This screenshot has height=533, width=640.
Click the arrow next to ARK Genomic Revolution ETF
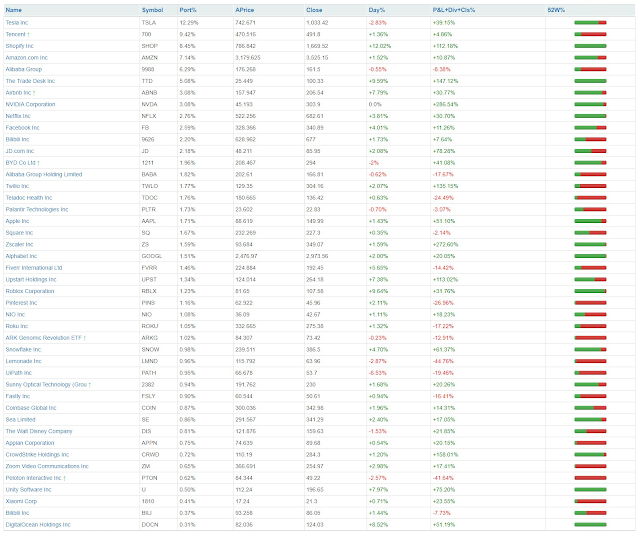84,338
